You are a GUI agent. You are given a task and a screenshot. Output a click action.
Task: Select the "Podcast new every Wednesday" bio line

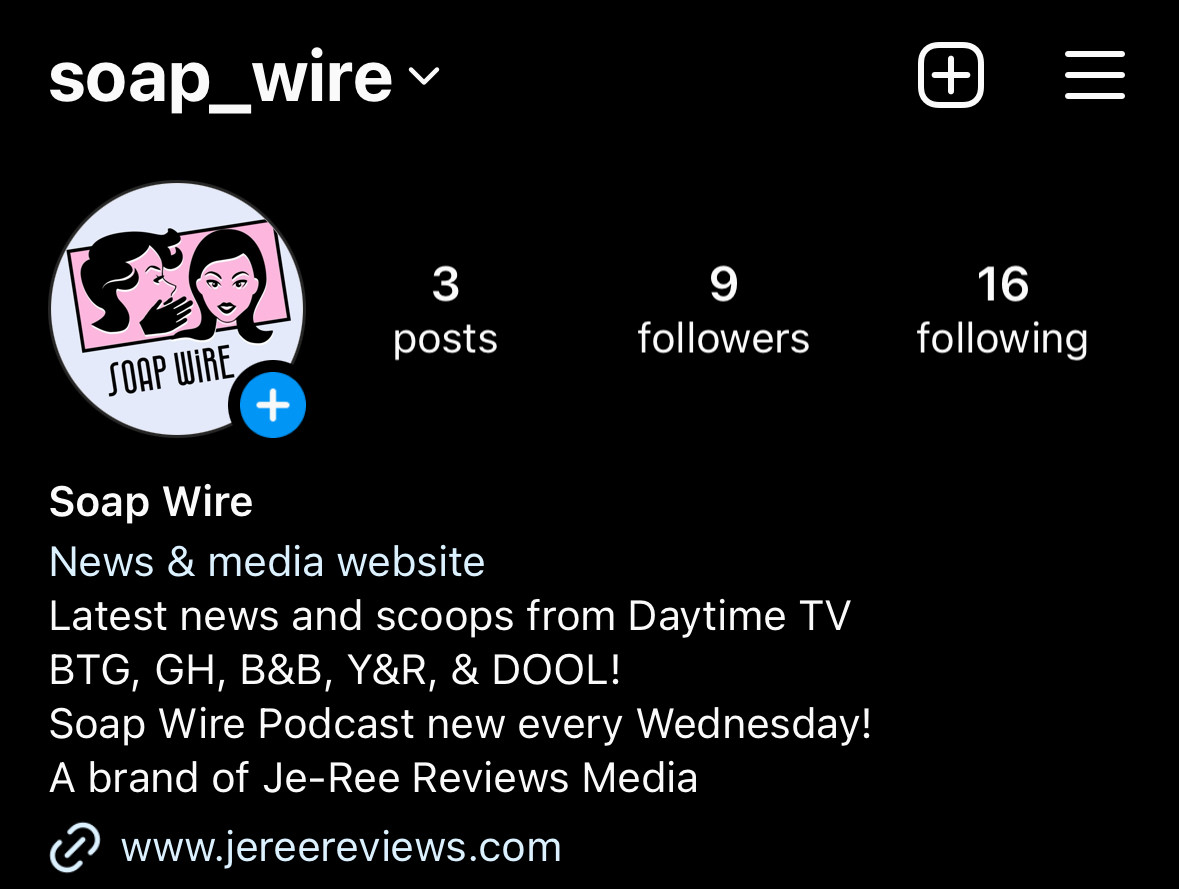point(460,724)
